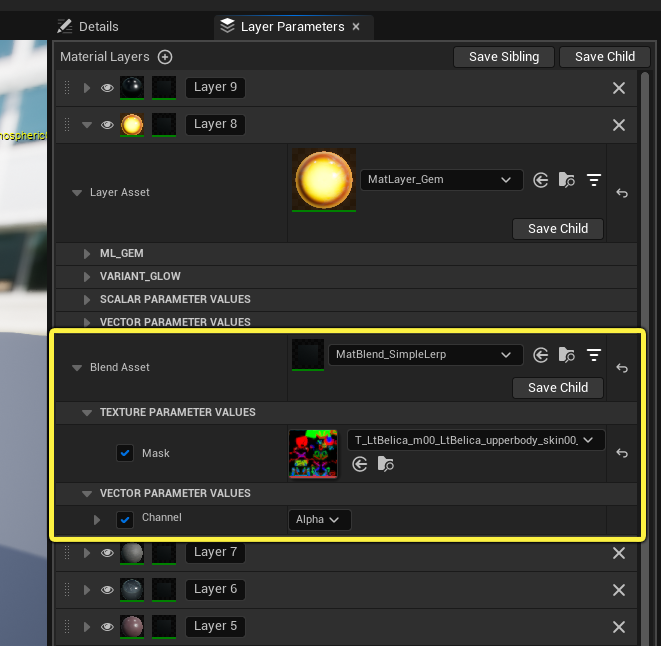Click the Mask texture thumbnail
Viewport: 661px width, 646px height.
[x=313, y=454]
